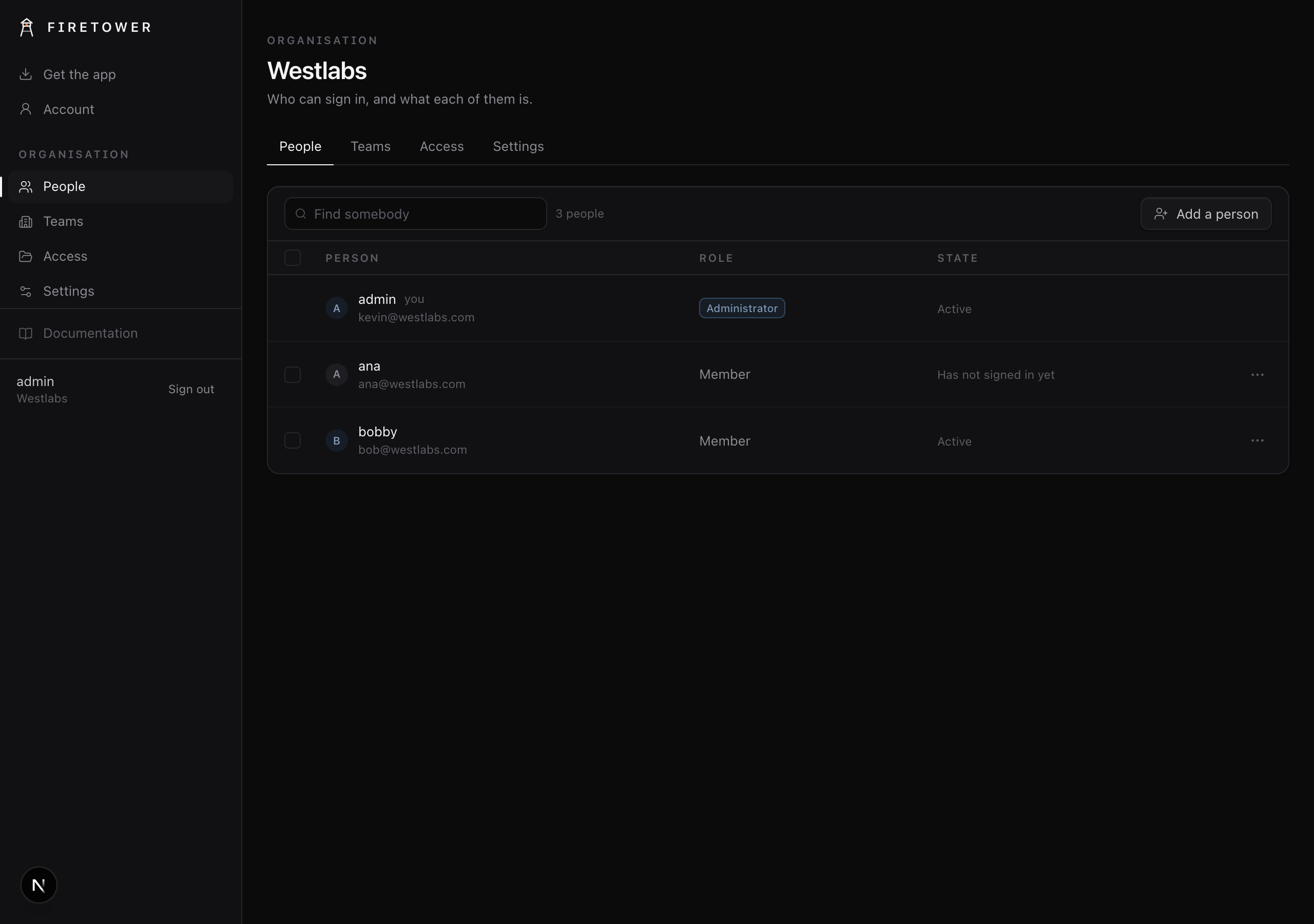Select the People tab

(x=300, y=147)
